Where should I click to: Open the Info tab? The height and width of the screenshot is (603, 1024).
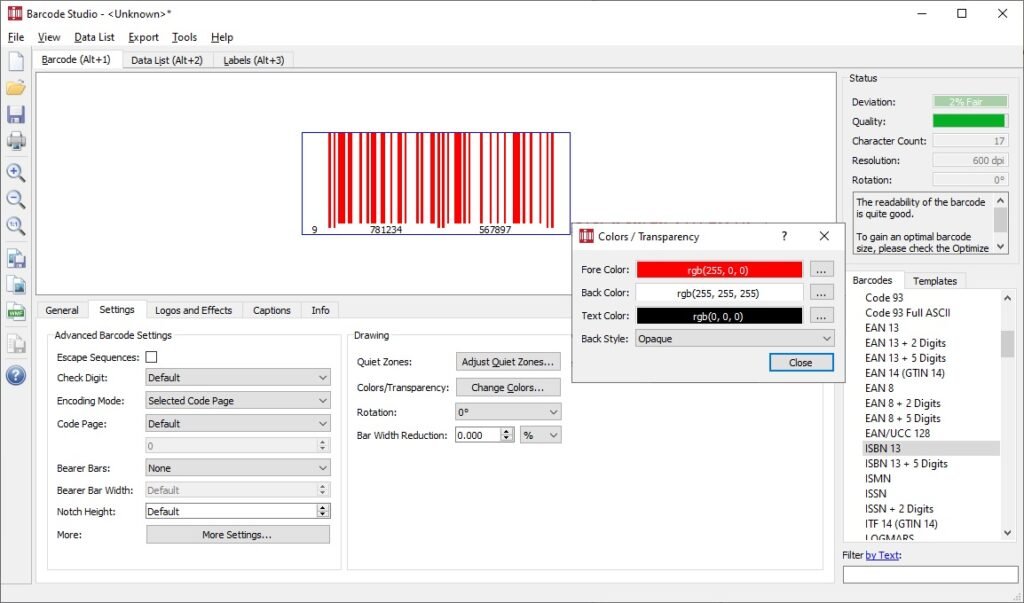pyautogui.click(x=320, y=310)
